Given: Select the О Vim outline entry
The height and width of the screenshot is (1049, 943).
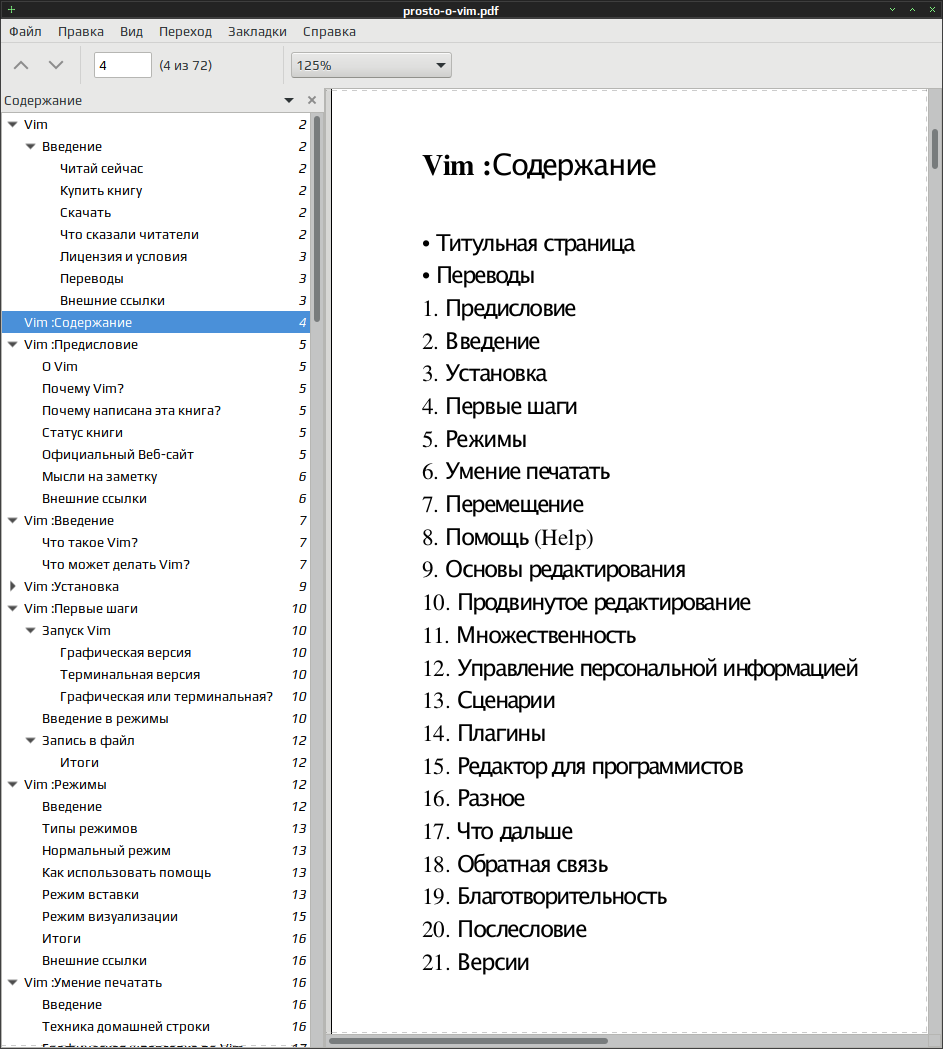Looking at the screenshot, I should click(x=60, y=367).
